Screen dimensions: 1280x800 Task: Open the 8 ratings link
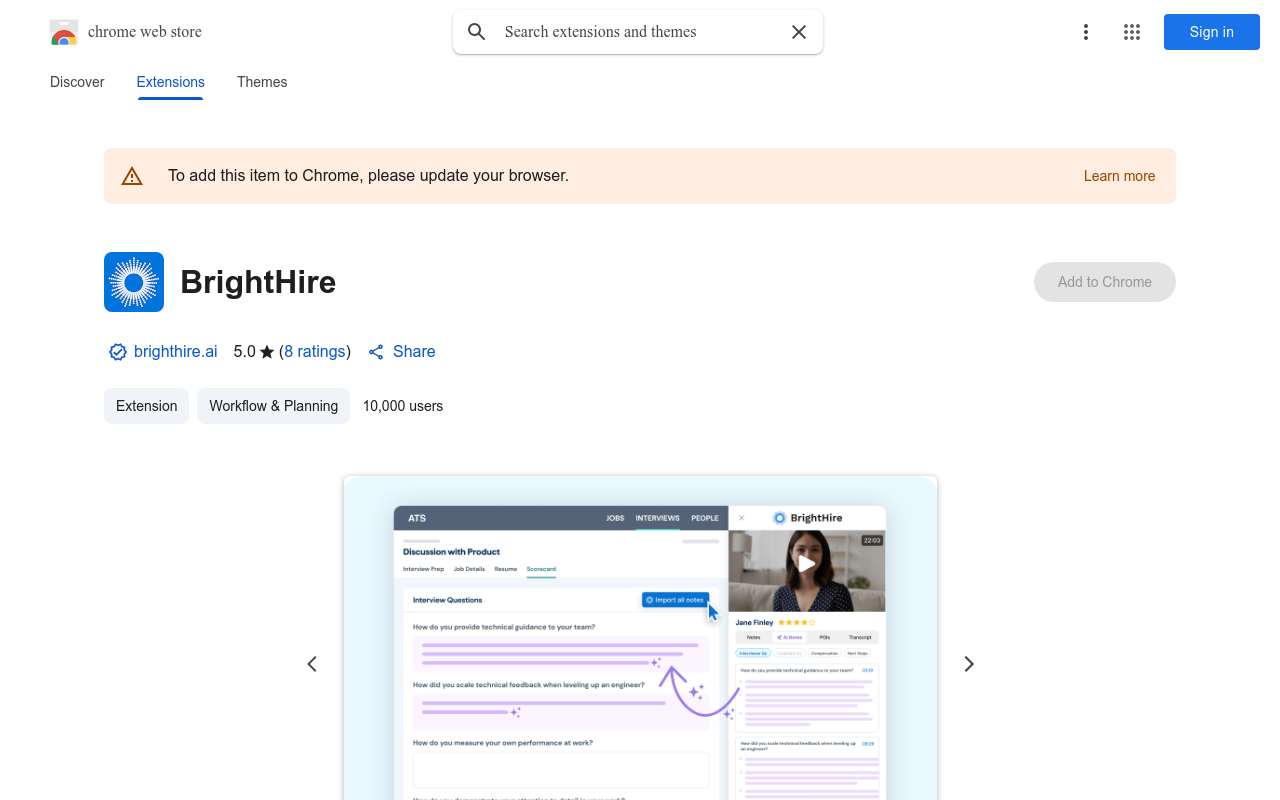tap(315, 352)
